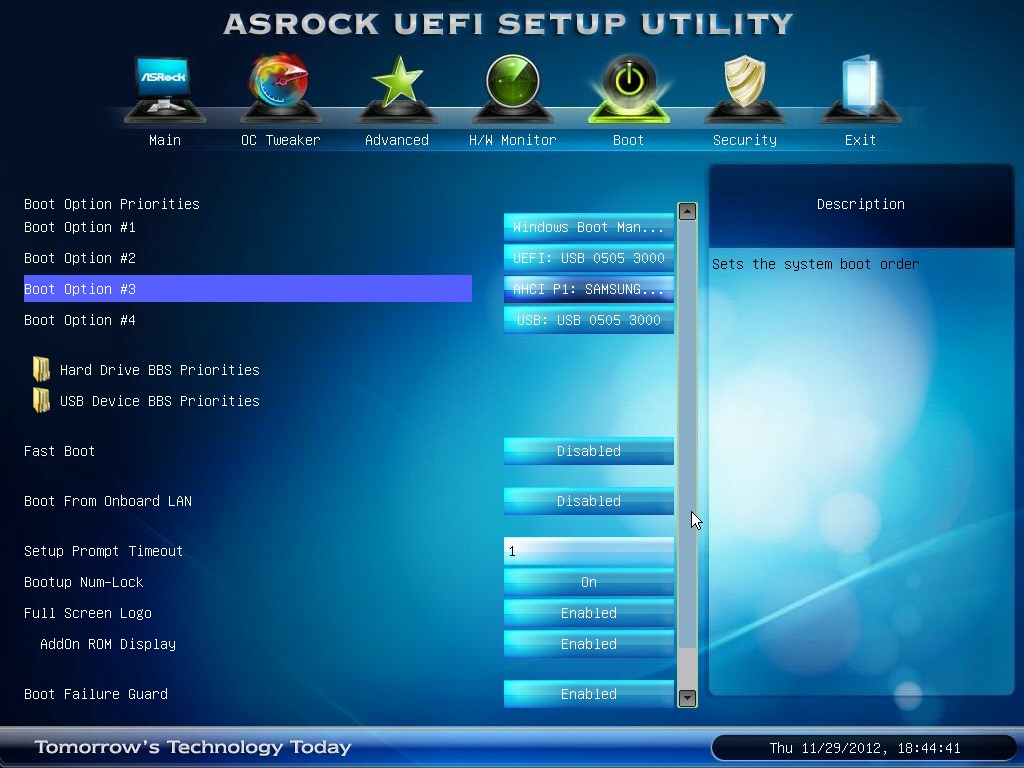The width and height of the screenshot is (1024, 768).
Task: Open Boot Option #4 USB 0505 dropdown
Action: pos(588,320)
